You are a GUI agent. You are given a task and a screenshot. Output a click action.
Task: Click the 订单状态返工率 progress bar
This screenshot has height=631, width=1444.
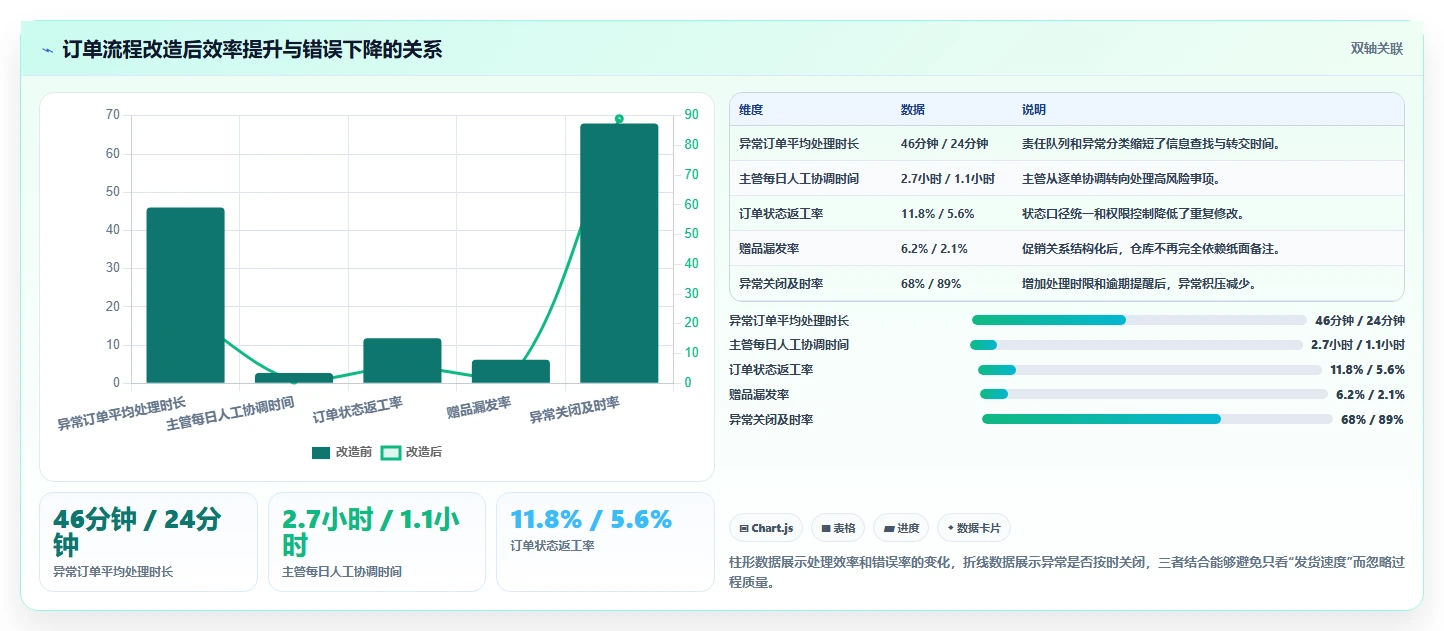click(x=1150, y=370)
